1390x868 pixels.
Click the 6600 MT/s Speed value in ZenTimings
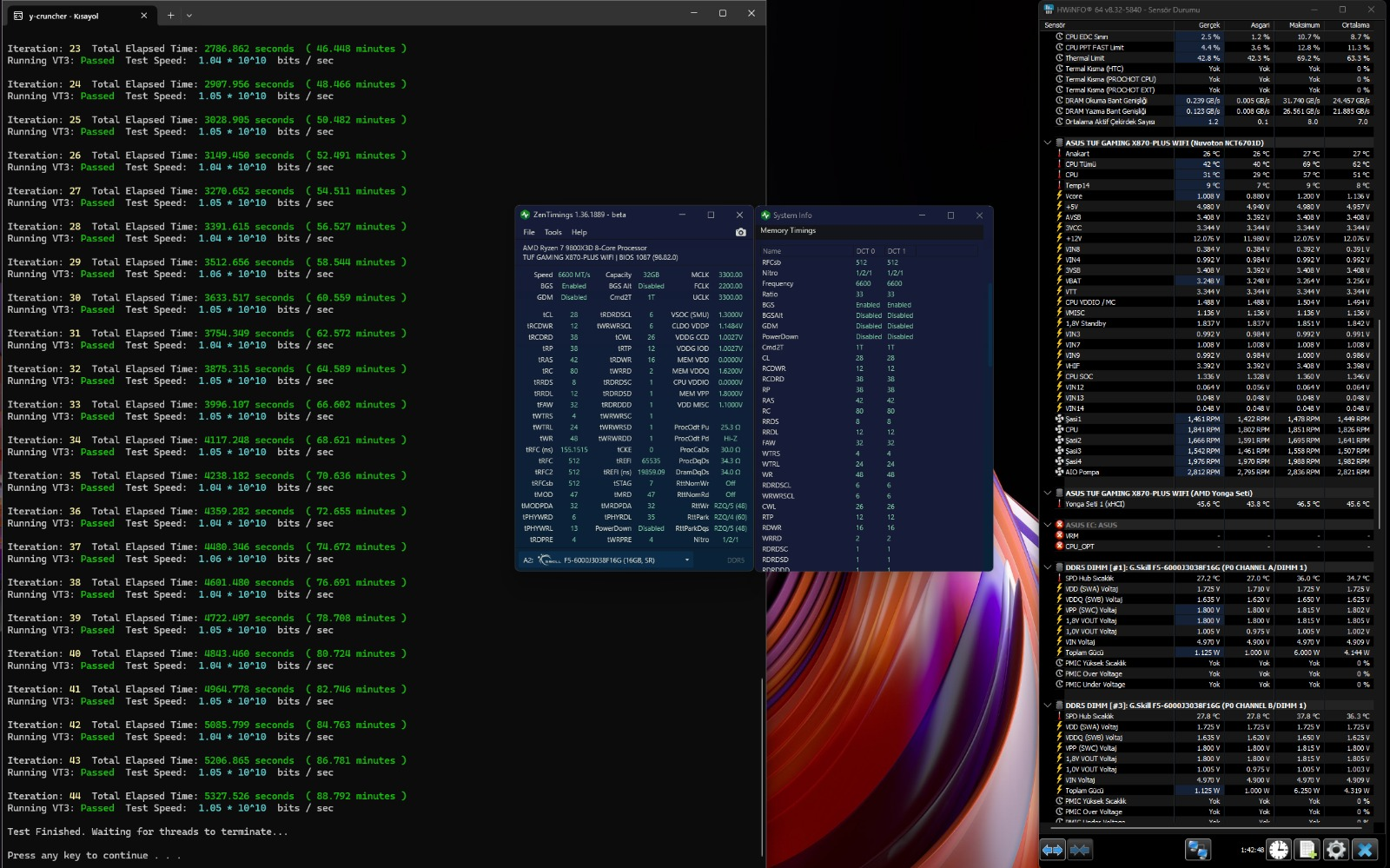(573, 275)
